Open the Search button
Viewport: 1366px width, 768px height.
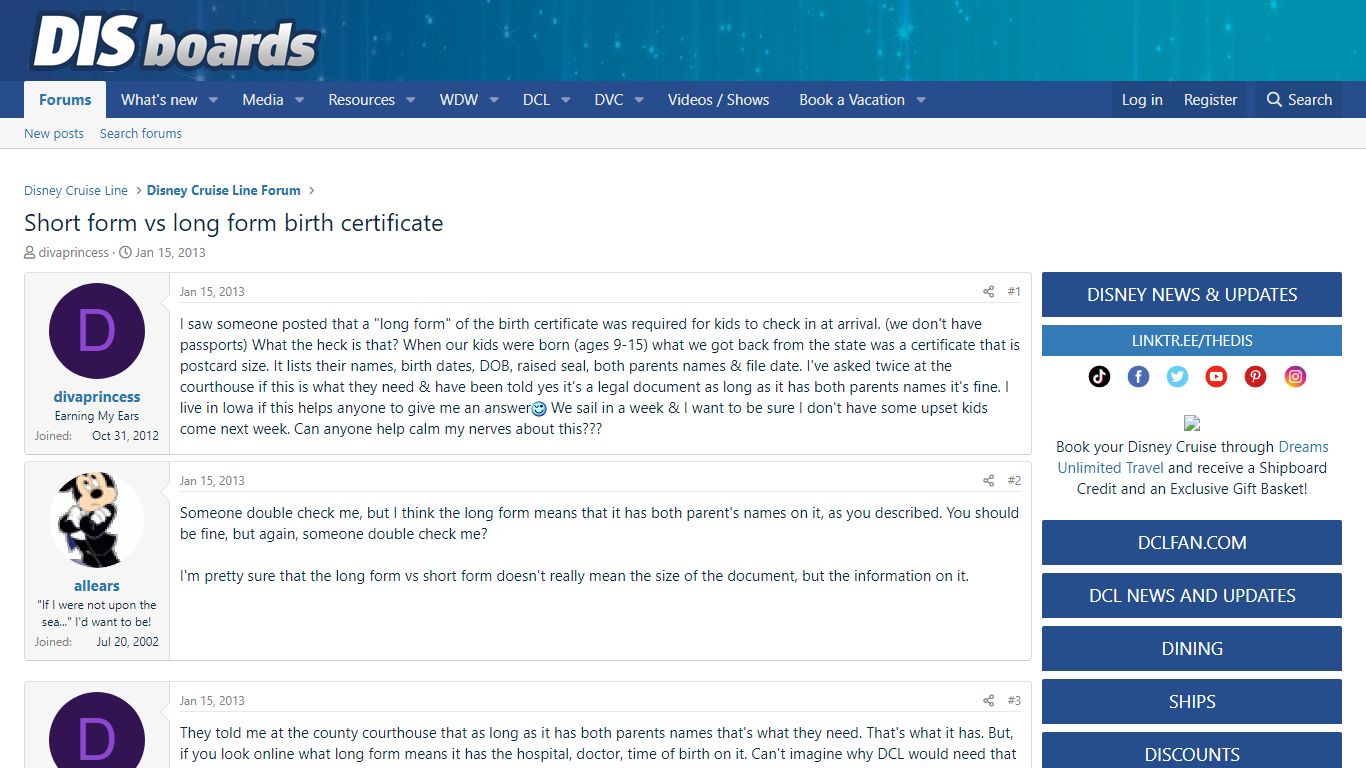point(1299,100)
